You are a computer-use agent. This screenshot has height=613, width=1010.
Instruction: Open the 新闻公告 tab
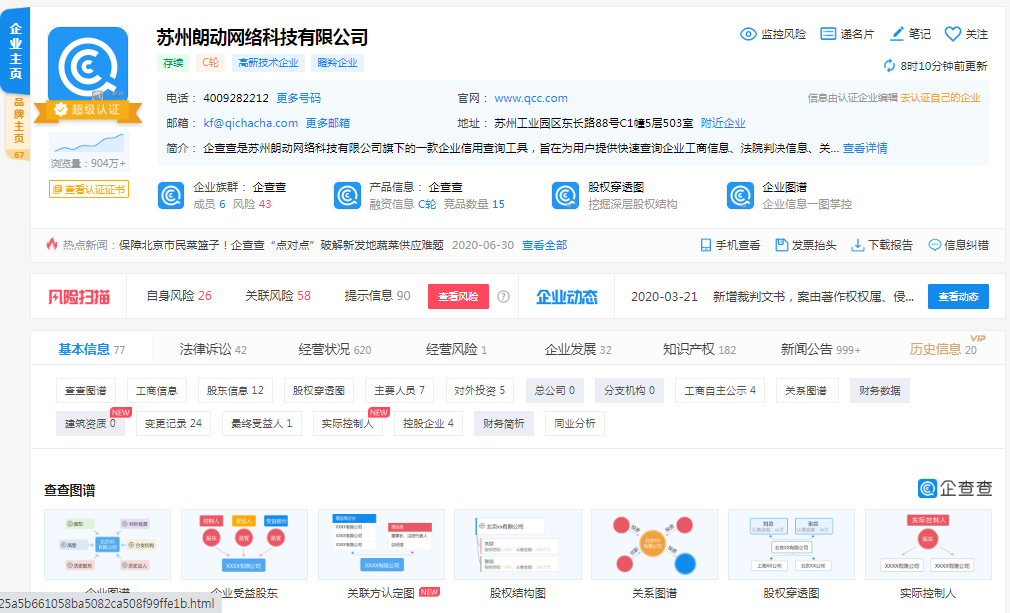(x=821, y=350)
